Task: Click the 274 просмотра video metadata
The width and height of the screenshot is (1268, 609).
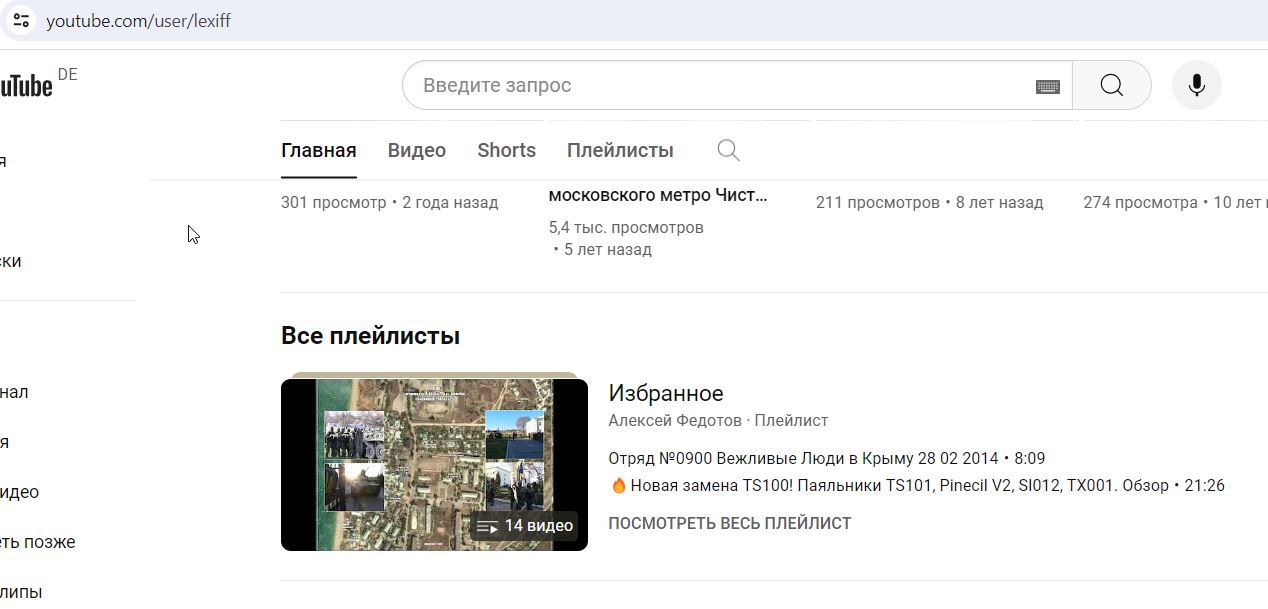Action: (x=1175, y=202)
